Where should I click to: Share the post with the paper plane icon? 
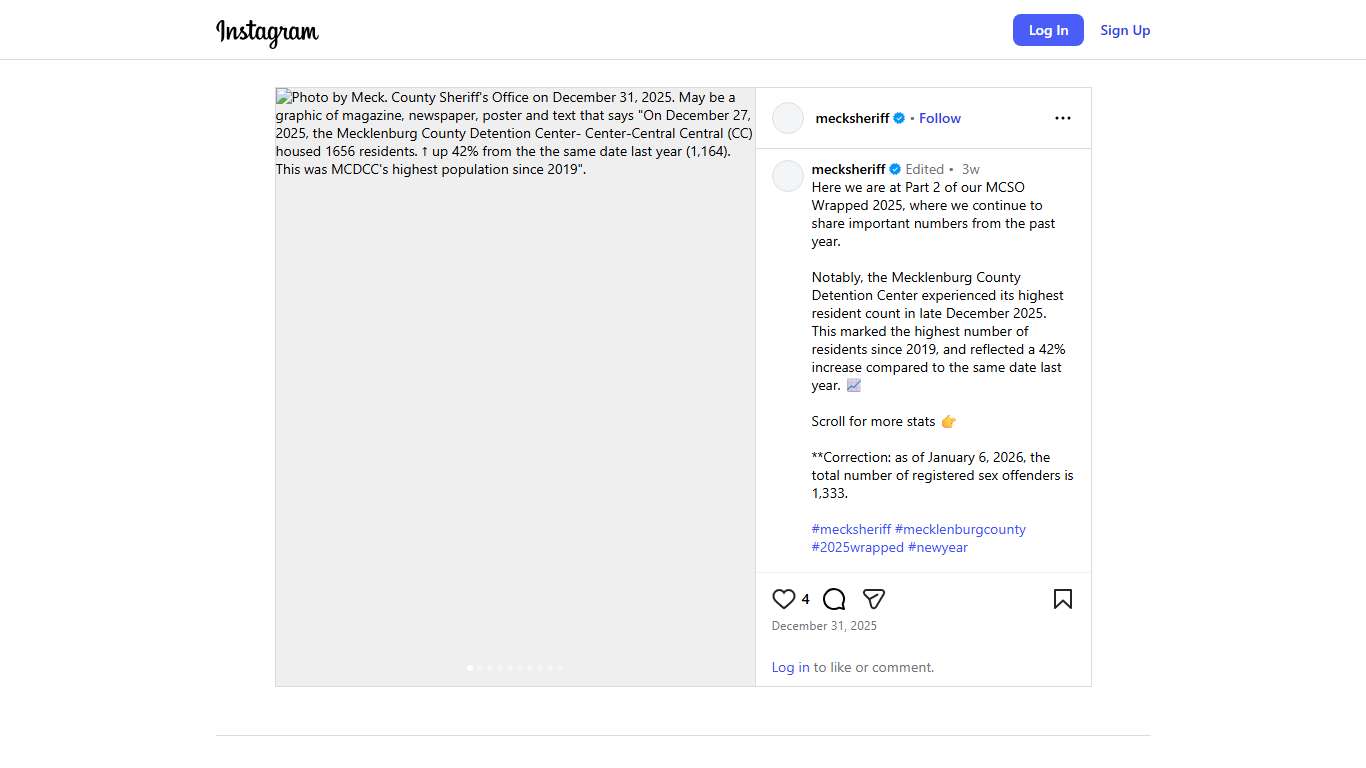(x=874, y=599)
